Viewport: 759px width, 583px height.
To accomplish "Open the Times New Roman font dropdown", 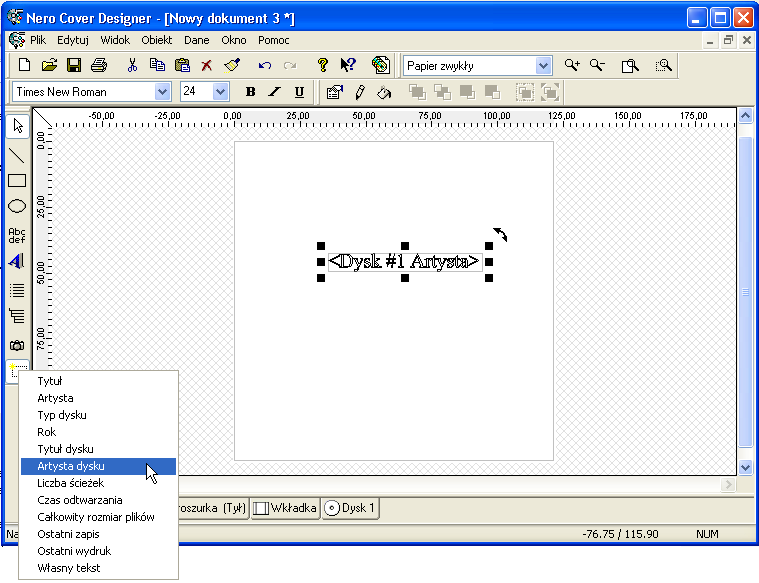I will tap(162, 92).
